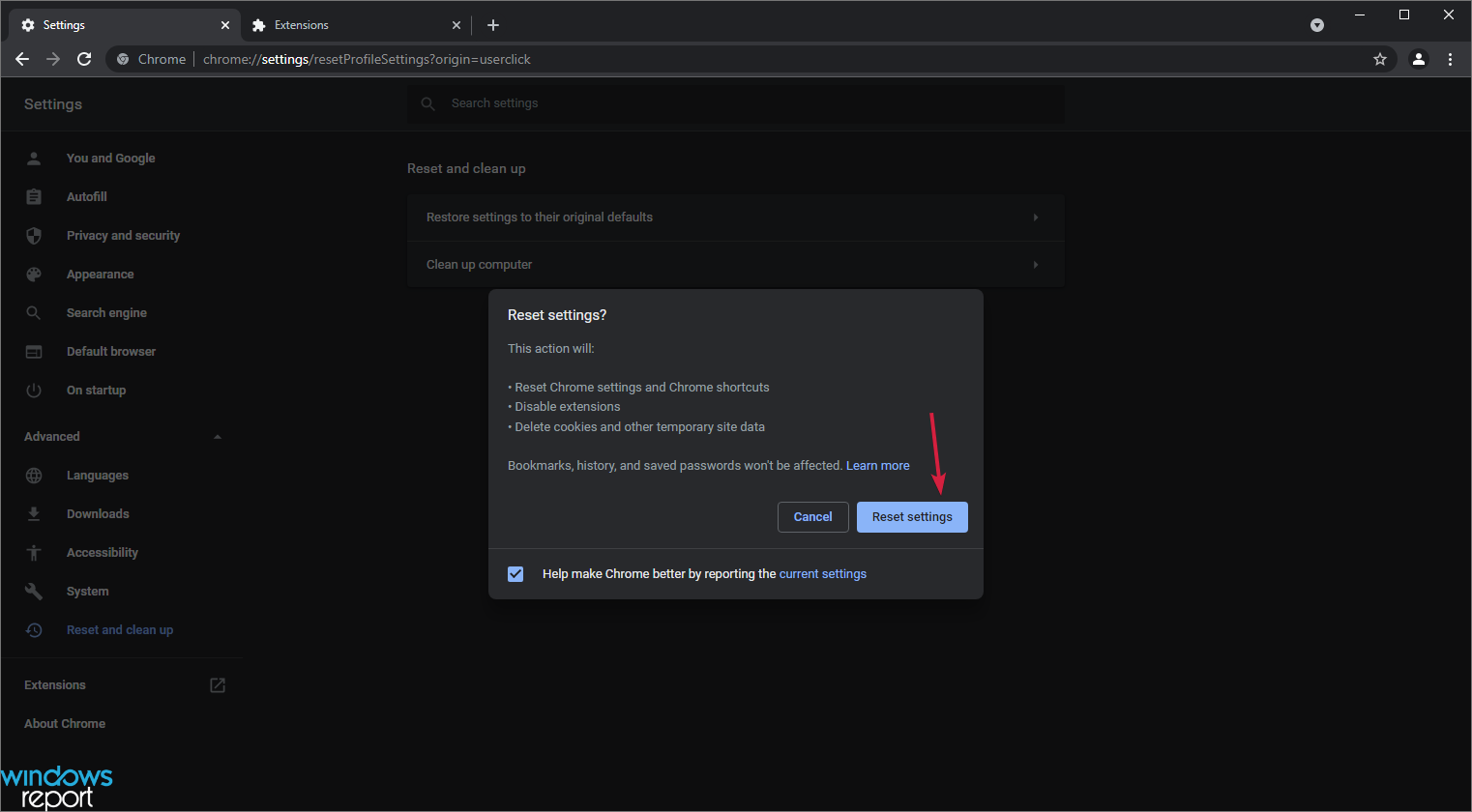The height and width of the screenshot is (812, 1472).
Task: Focus the Search settings field
Action: point(735,103)
